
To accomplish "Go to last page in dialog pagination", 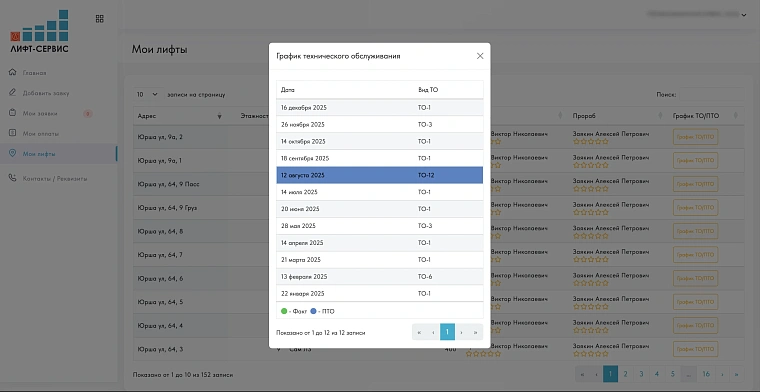I will pyautogui.click(x=475, y=332).
